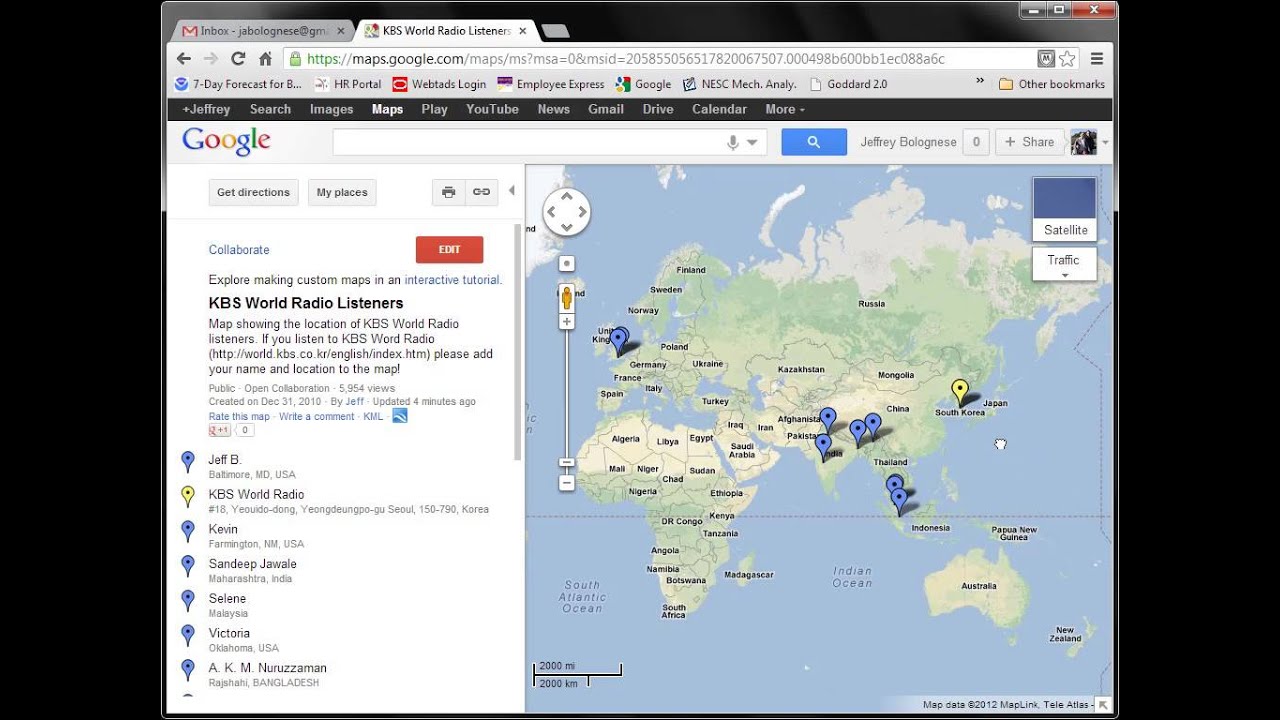Open the Chrome menu icon
Screen dimensions: 1280x720
pyautogui.click(x=1097, y=59)
